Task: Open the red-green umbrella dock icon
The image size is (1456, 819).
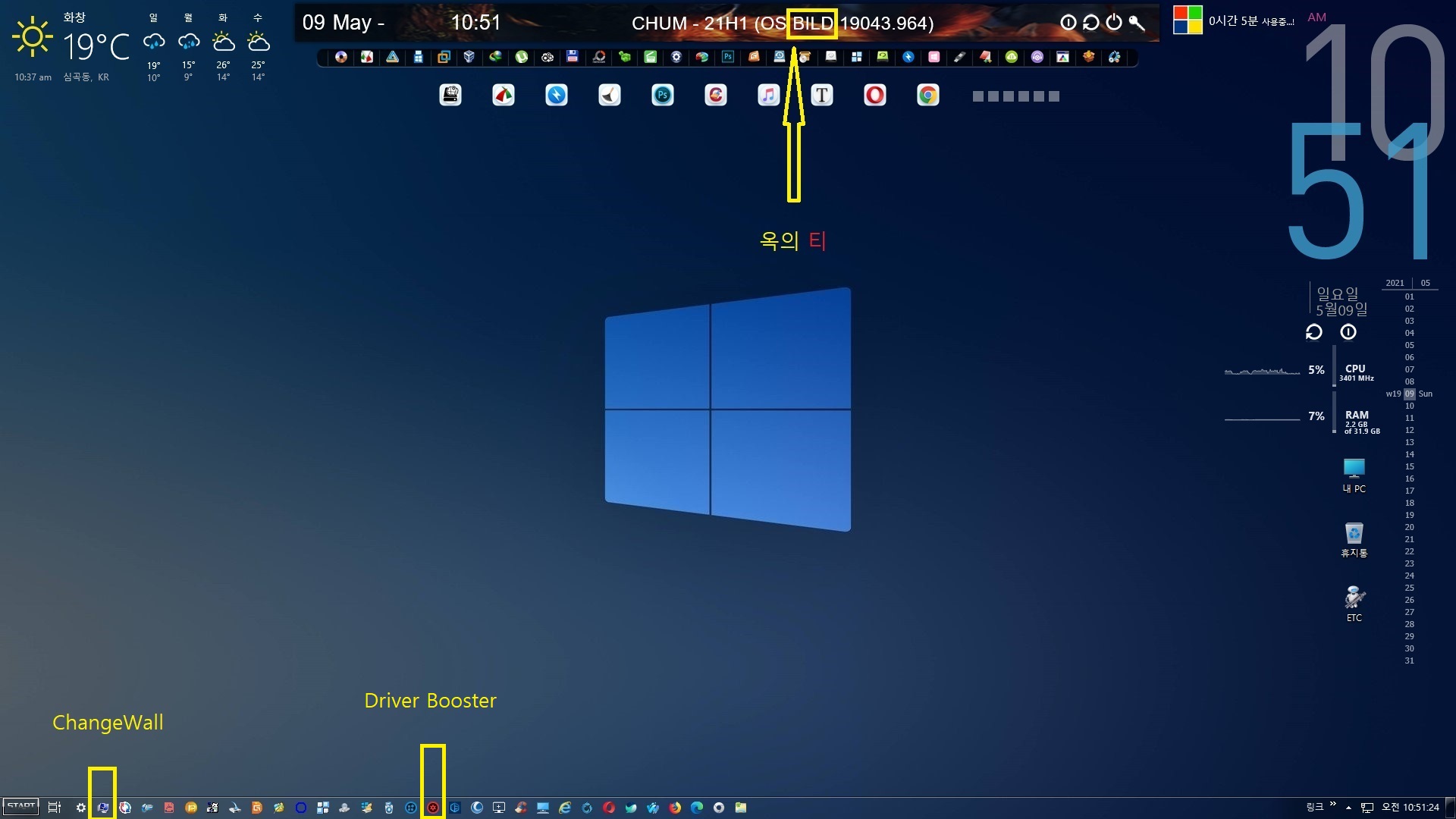Action: (x=504, y=96)
